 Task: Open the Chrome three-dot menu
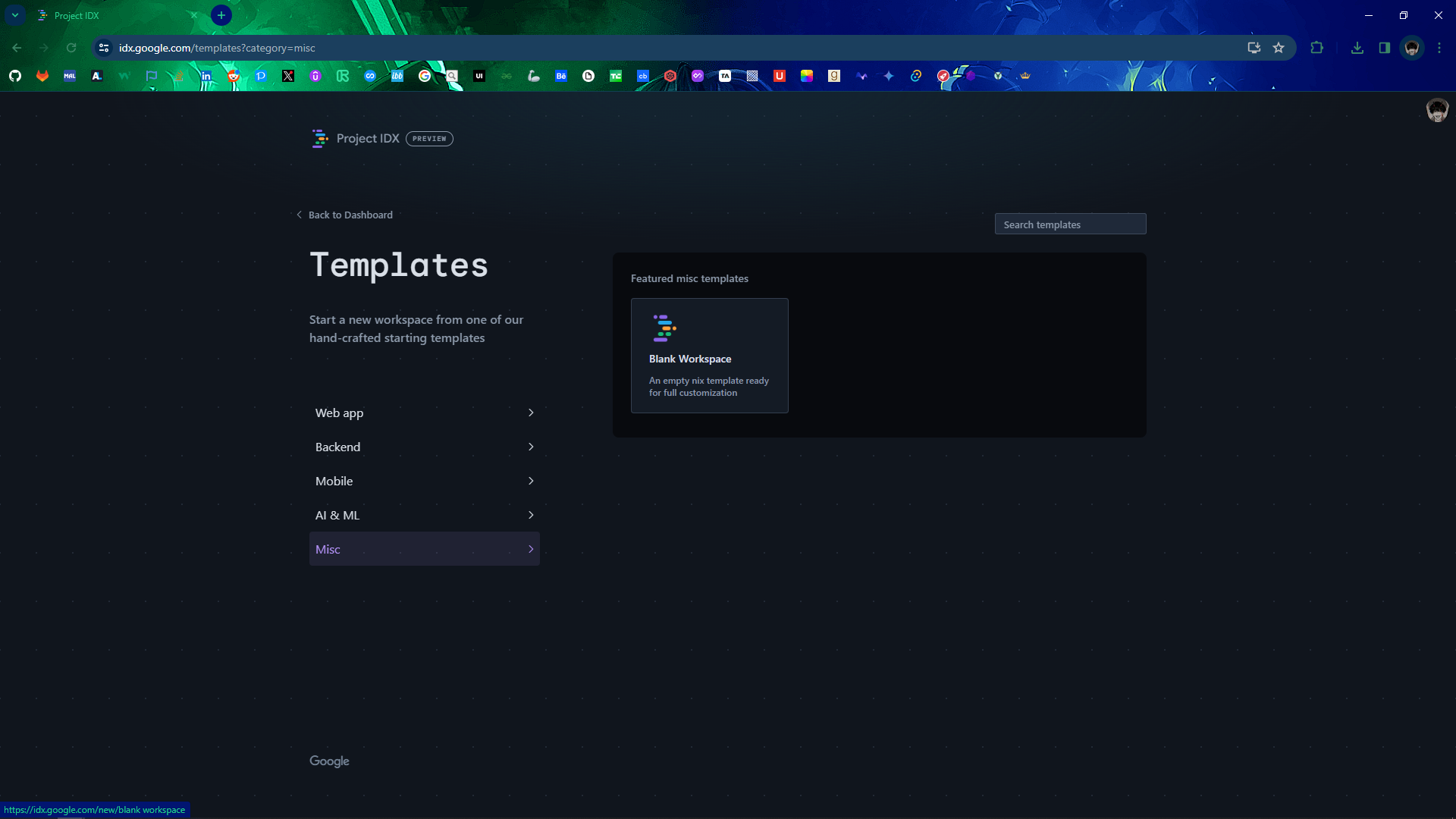(1439, 48)
